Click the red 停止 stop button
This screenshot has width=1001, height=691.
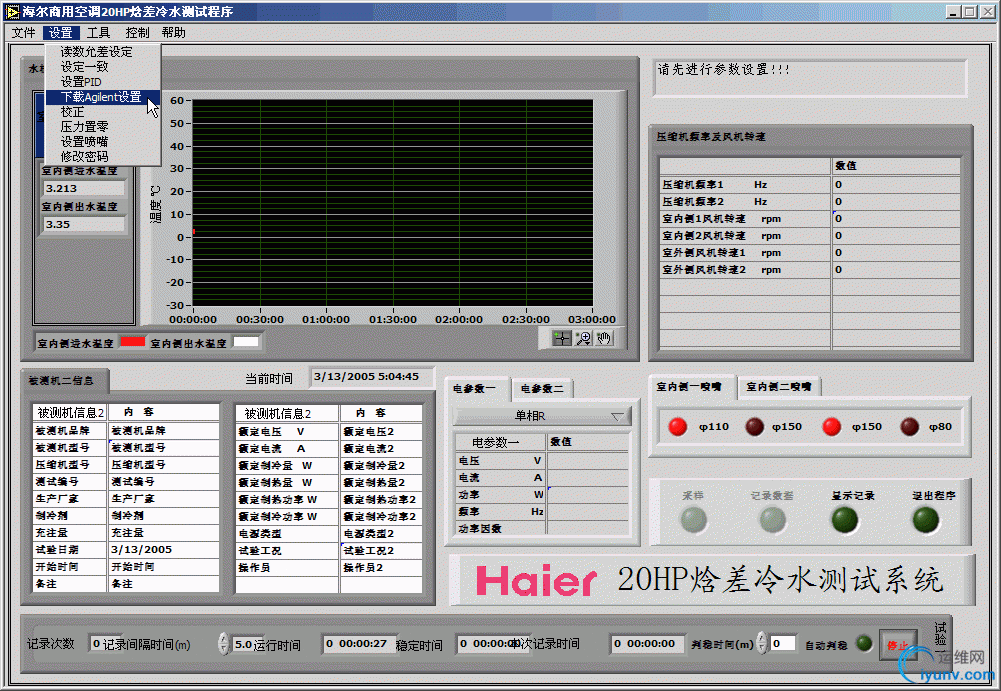coord(896,645)
